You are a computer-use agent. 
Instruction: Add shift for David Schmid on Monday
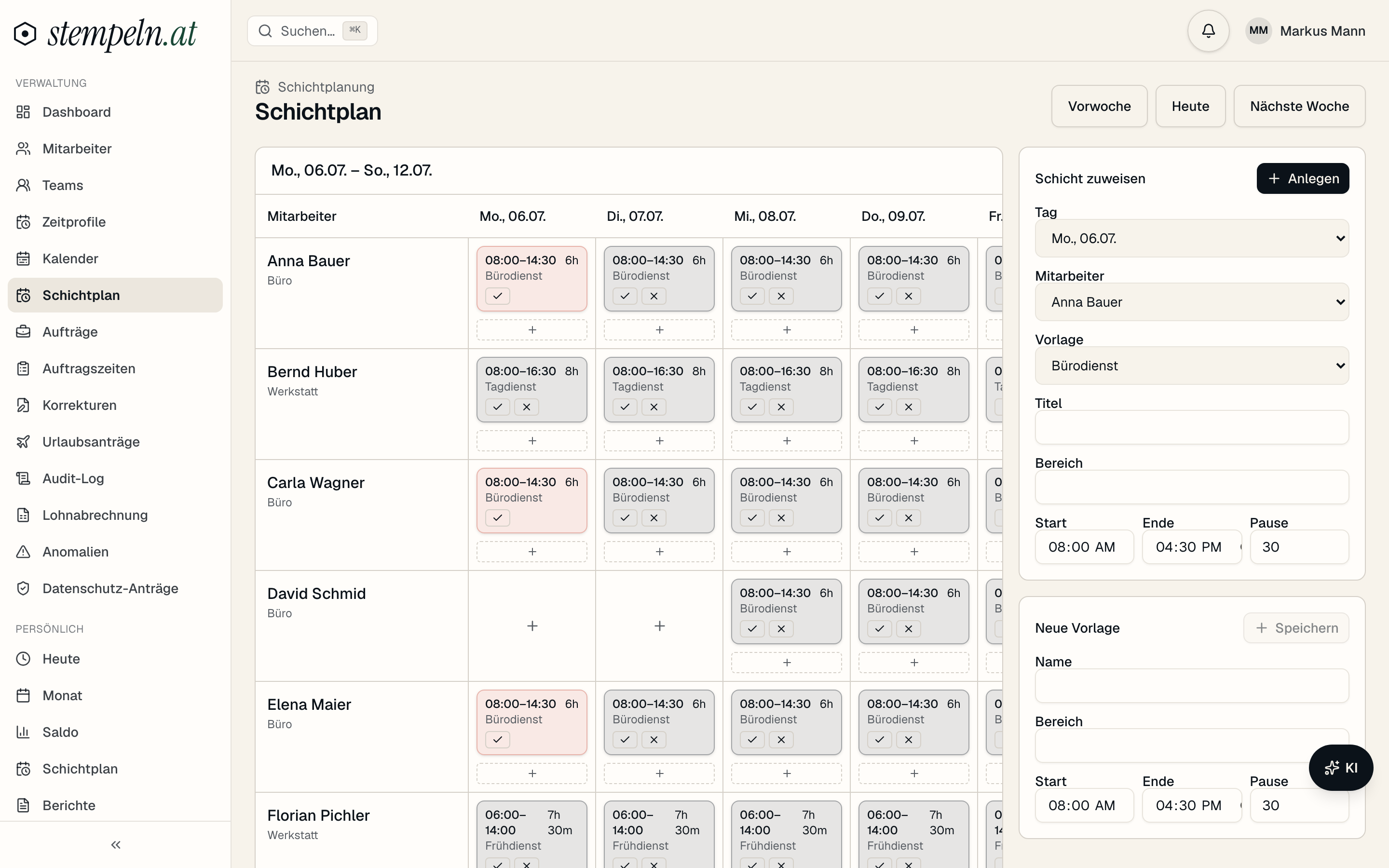tap(532, 626)
